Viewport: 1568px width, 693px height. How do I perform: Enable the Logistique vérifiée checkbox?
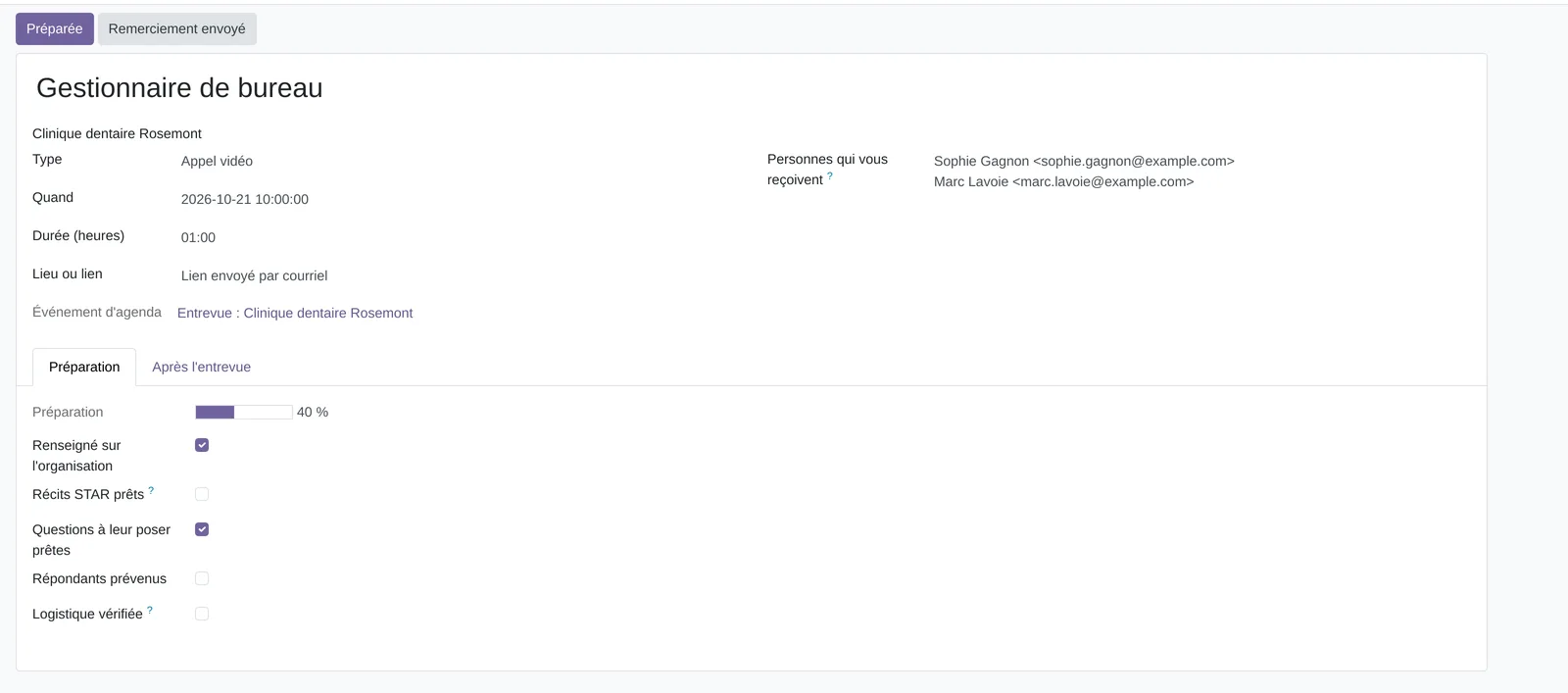pos(202,614)
